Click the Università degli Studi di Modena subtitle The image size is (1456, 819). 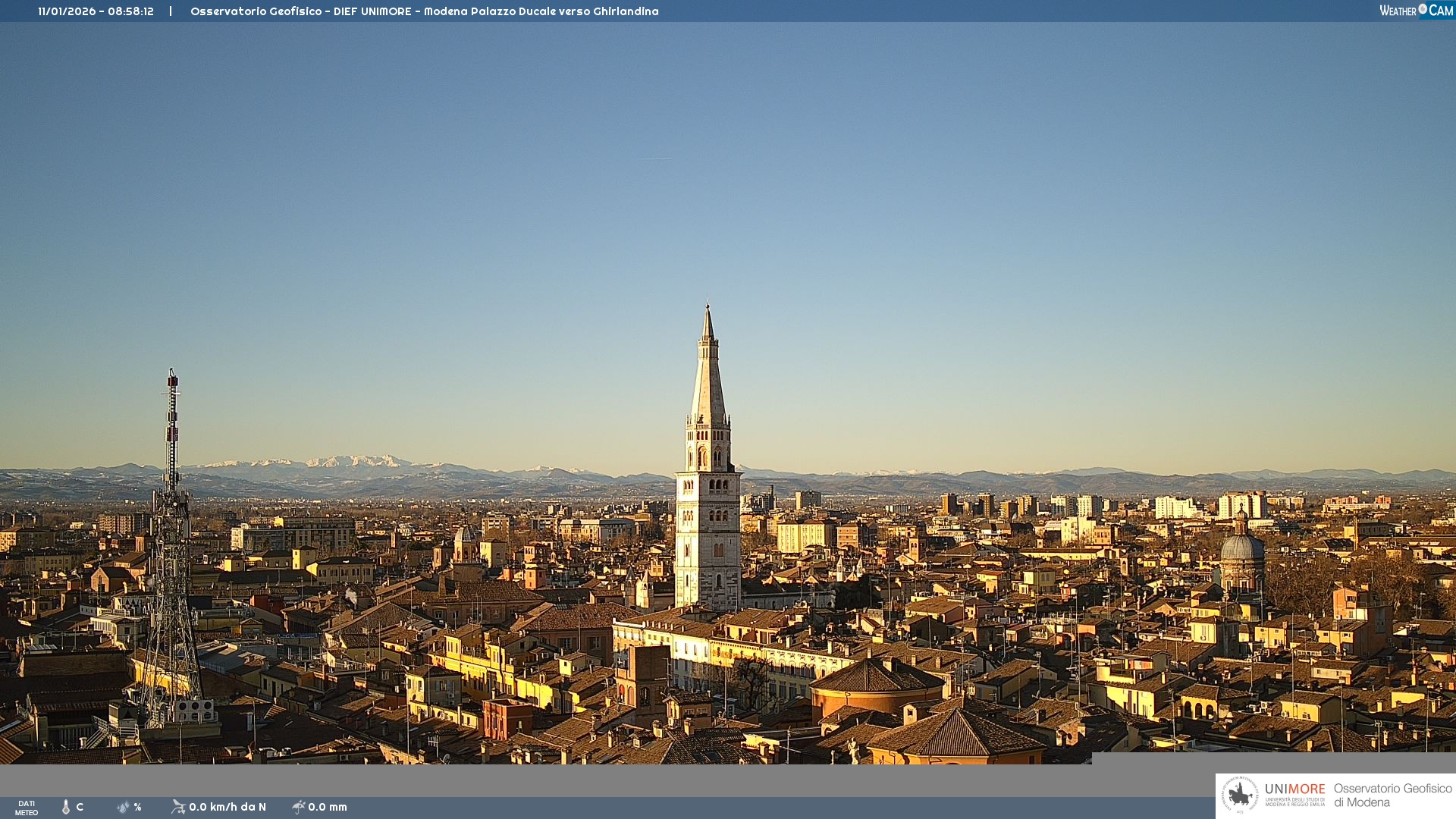1294,802
